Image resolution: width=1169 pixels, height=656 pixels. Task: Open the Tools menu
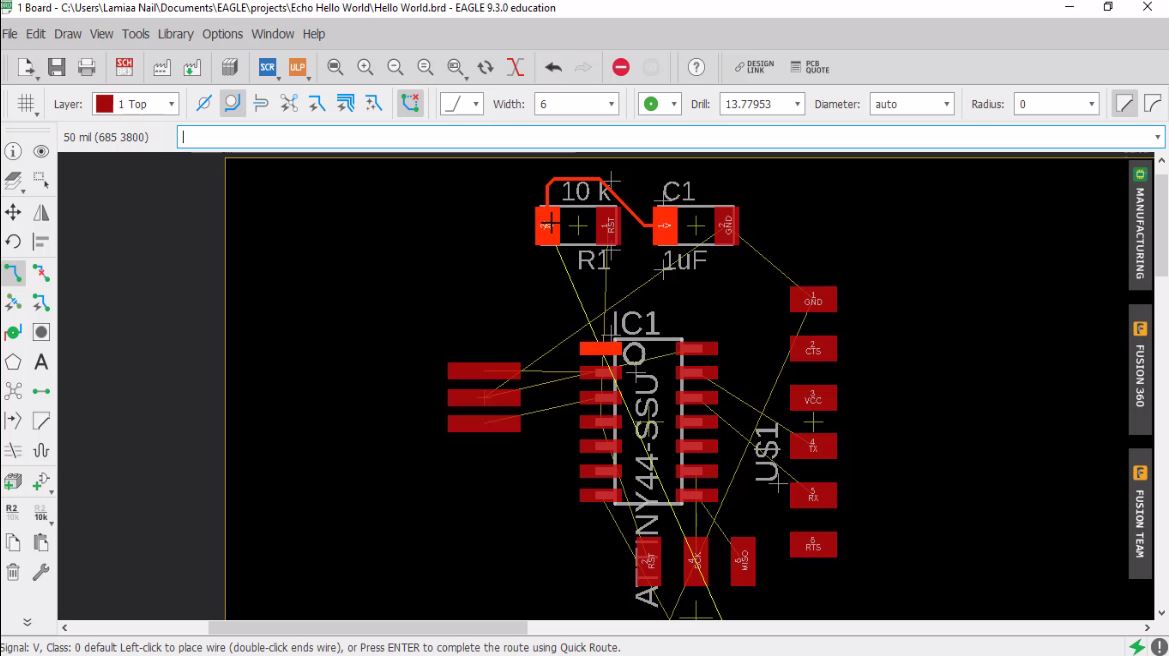[x=136, y=34]
